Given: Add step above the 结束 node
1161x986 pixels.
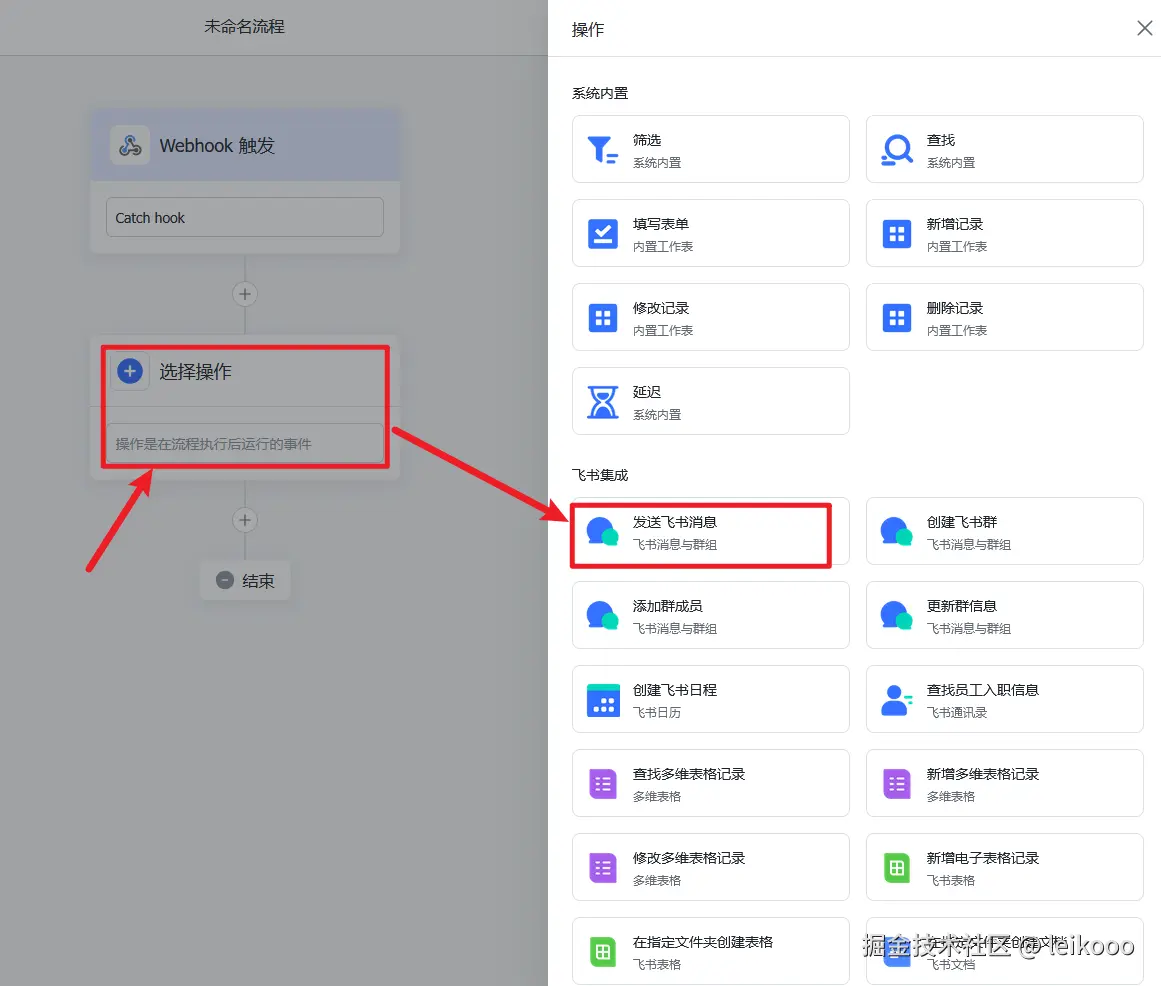Looking at the screenshot, I should click(245, 520).
